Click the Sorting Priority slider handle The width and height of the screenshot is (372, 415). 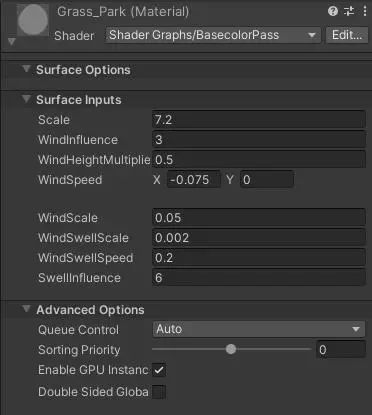point(231,349)
